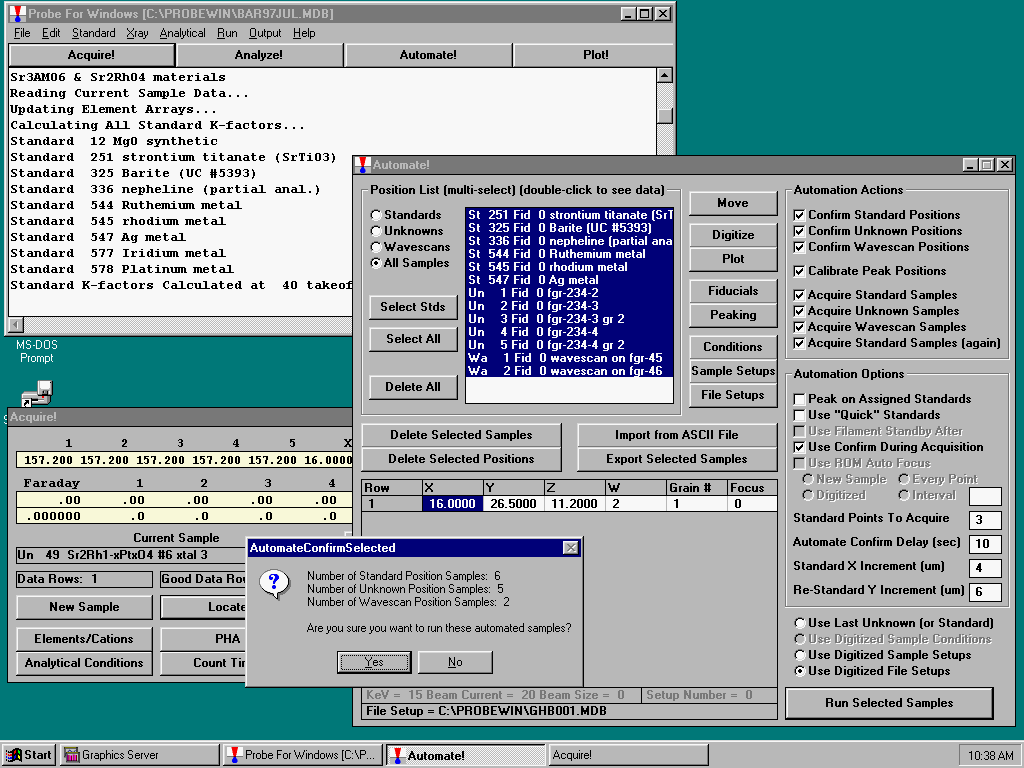Toggle Confirm Standard Positions checkbox
Viewport: 1024px width, 768px height.
[799, 215]
